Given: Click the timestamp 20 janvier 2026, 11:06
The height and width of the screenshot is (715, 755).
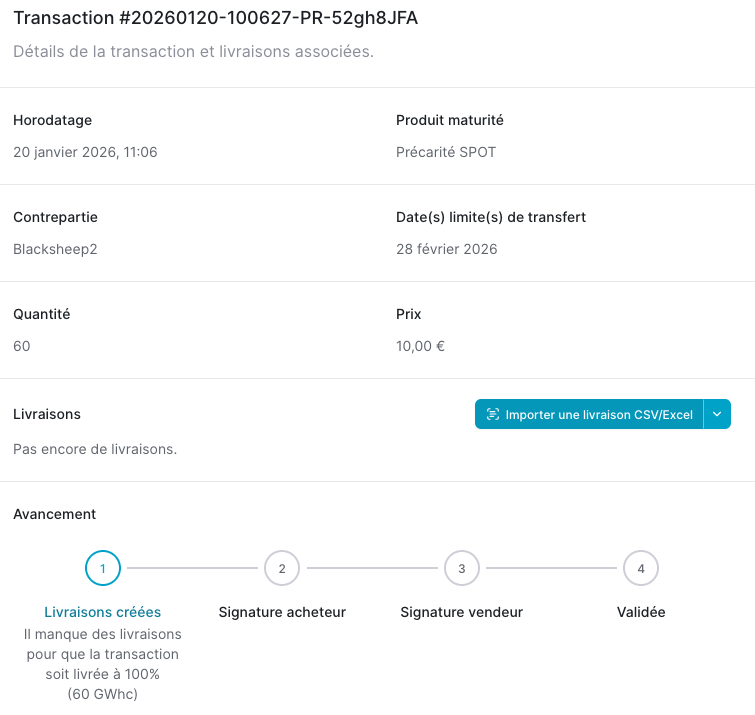Looking at the screenshot, I should pos(85,152).
